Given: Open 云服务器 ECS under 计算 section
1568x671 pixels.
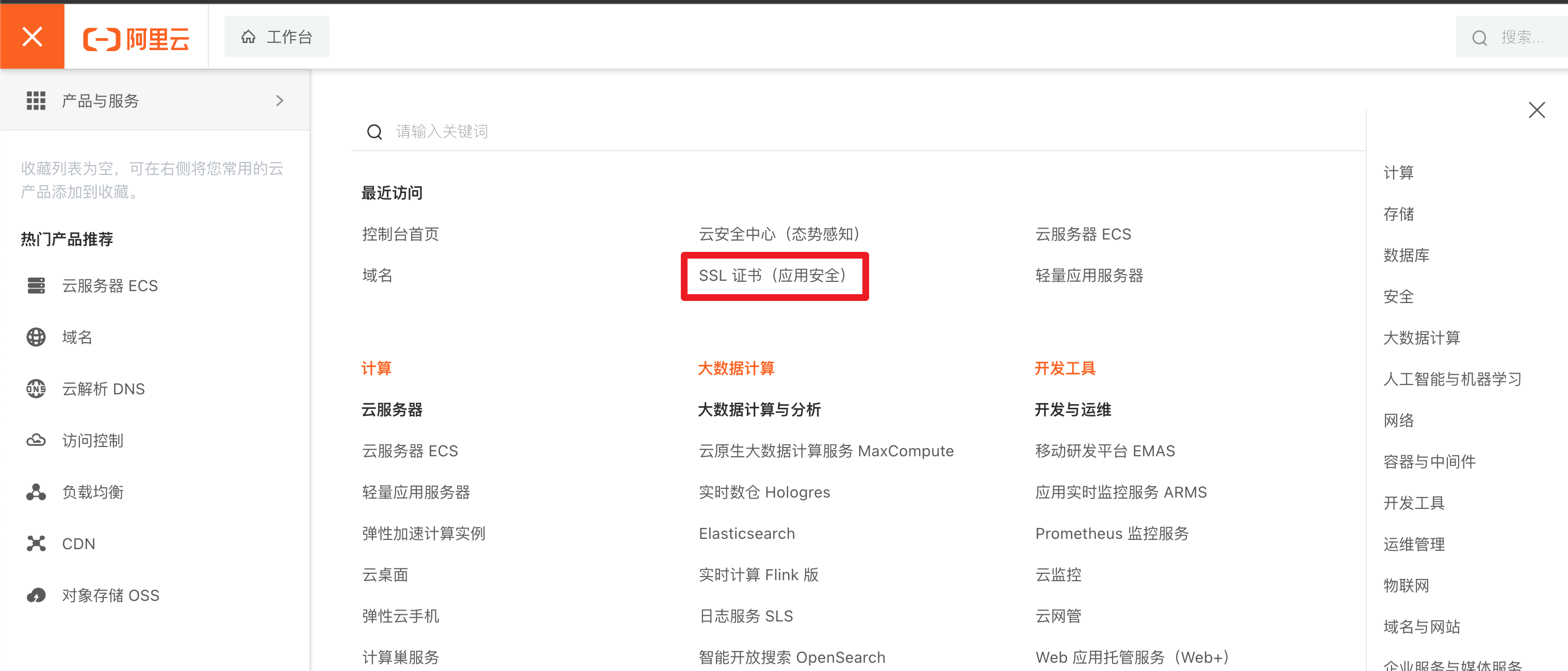Looking at the screenshot, I should pos(410,451).
